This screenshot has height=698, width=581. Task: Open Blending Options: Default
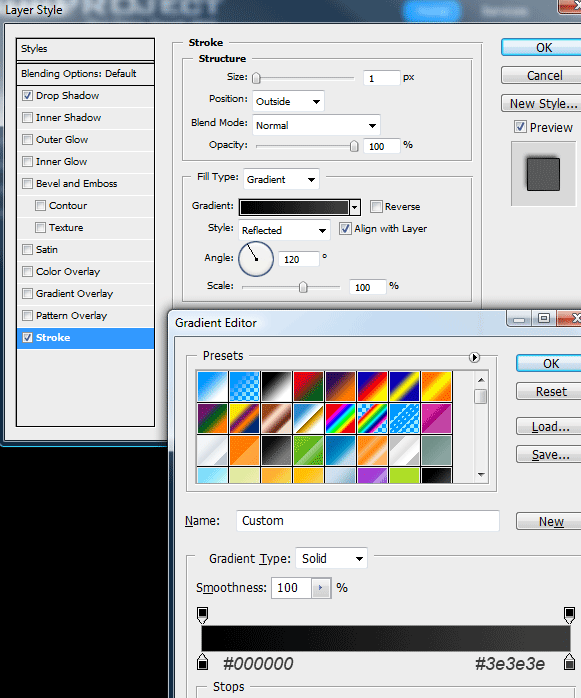85,74
